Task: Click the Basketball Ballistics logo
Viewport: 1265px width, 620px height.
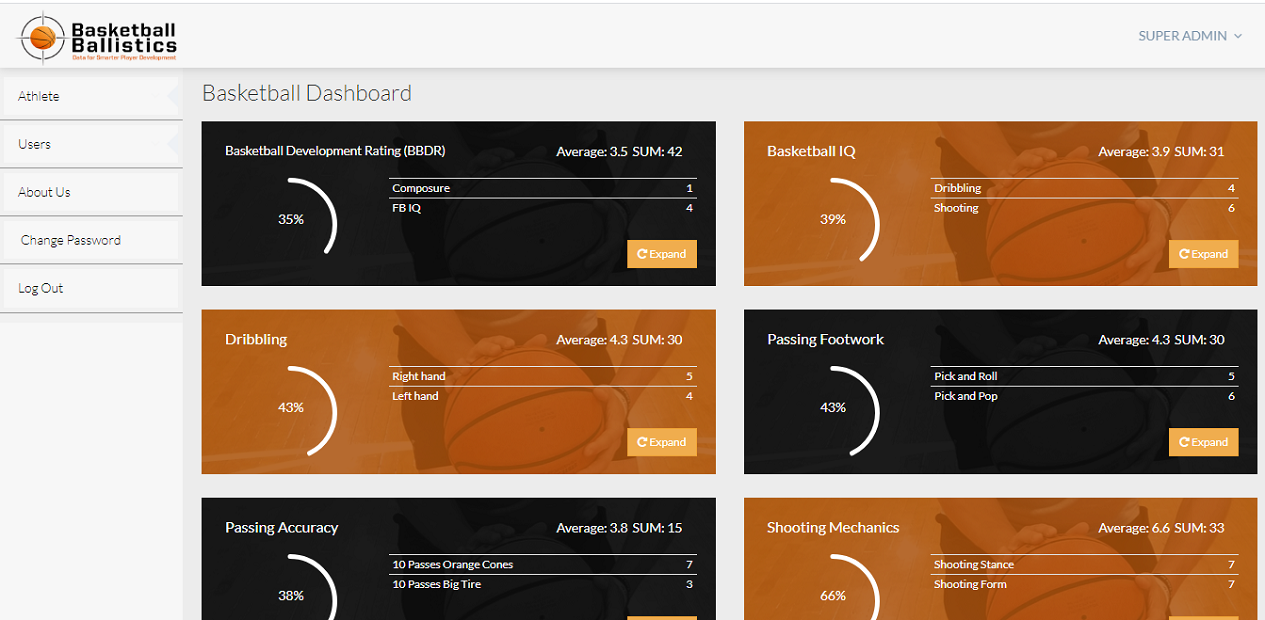Action: click(98, 37)
